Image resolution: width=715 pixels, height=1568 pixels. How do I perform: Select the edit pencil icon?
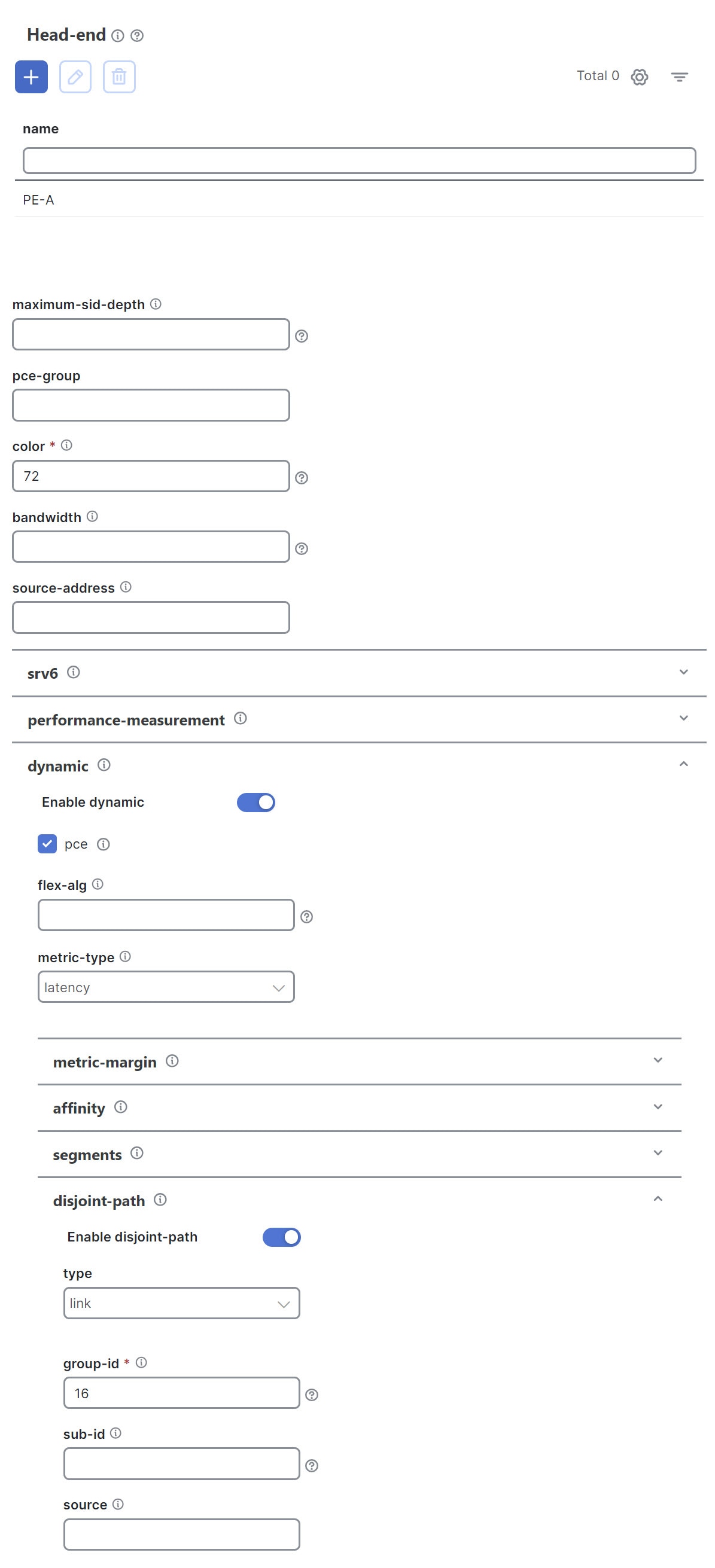(x=75, y=77)
